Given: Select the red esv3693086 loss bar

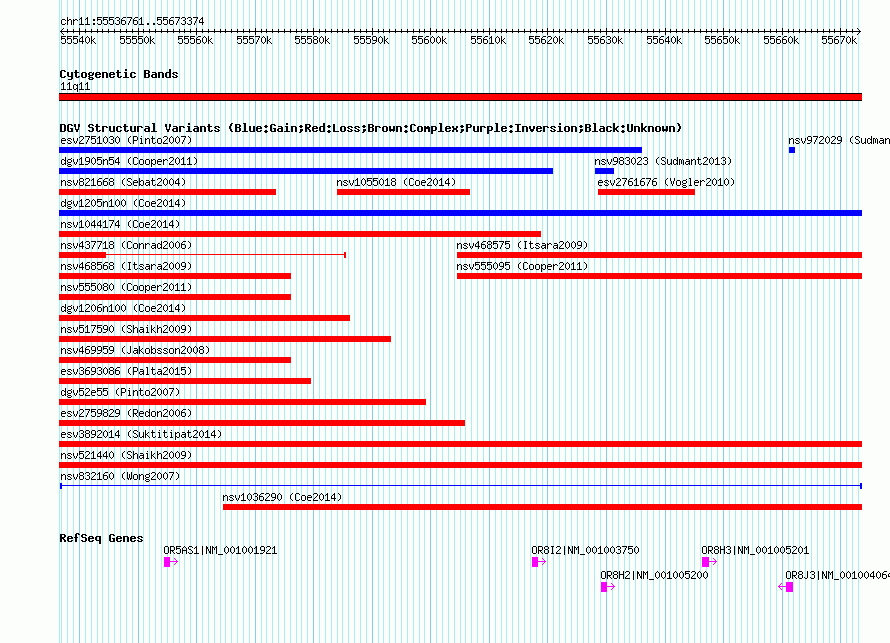Looking at the screenshot, I should click(x=185, y=381).
